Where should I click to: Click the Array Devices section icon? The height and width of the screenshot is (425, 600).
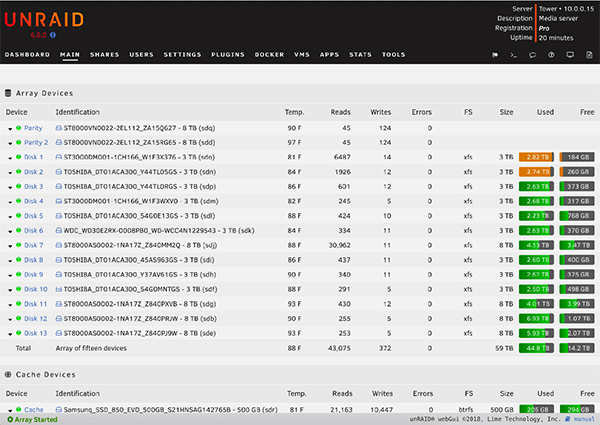coord(8,93)
